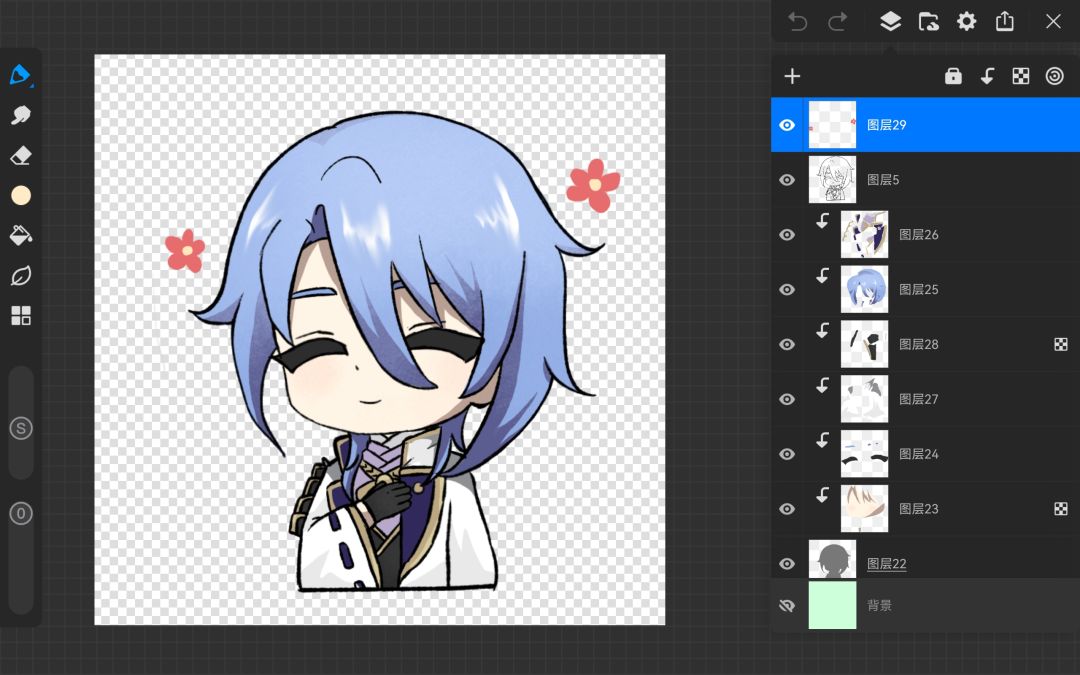Click alpha lock icon on 图层23

tap(1061, 509)
